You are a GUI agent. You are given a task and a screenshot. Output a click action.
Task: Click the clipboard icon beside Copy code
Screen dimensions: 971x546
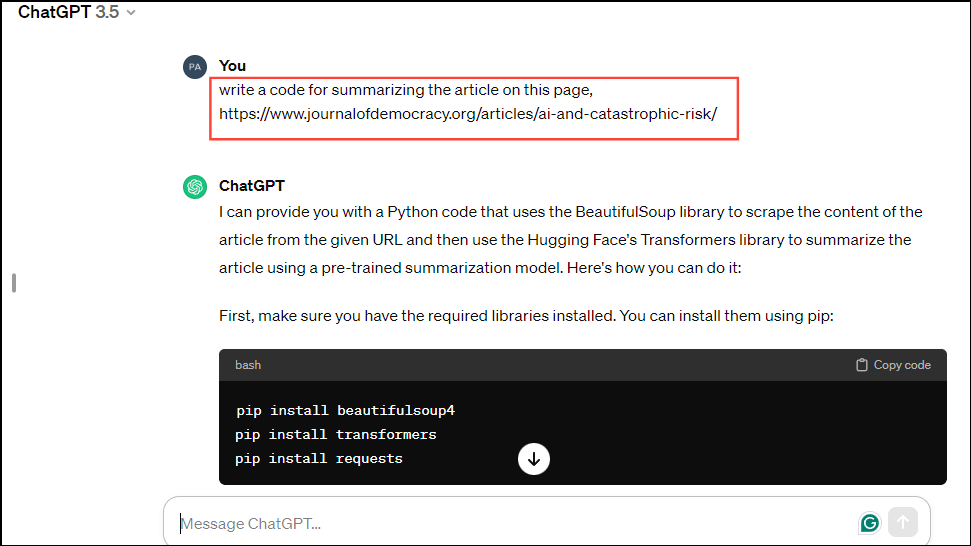tap(861, 365)
